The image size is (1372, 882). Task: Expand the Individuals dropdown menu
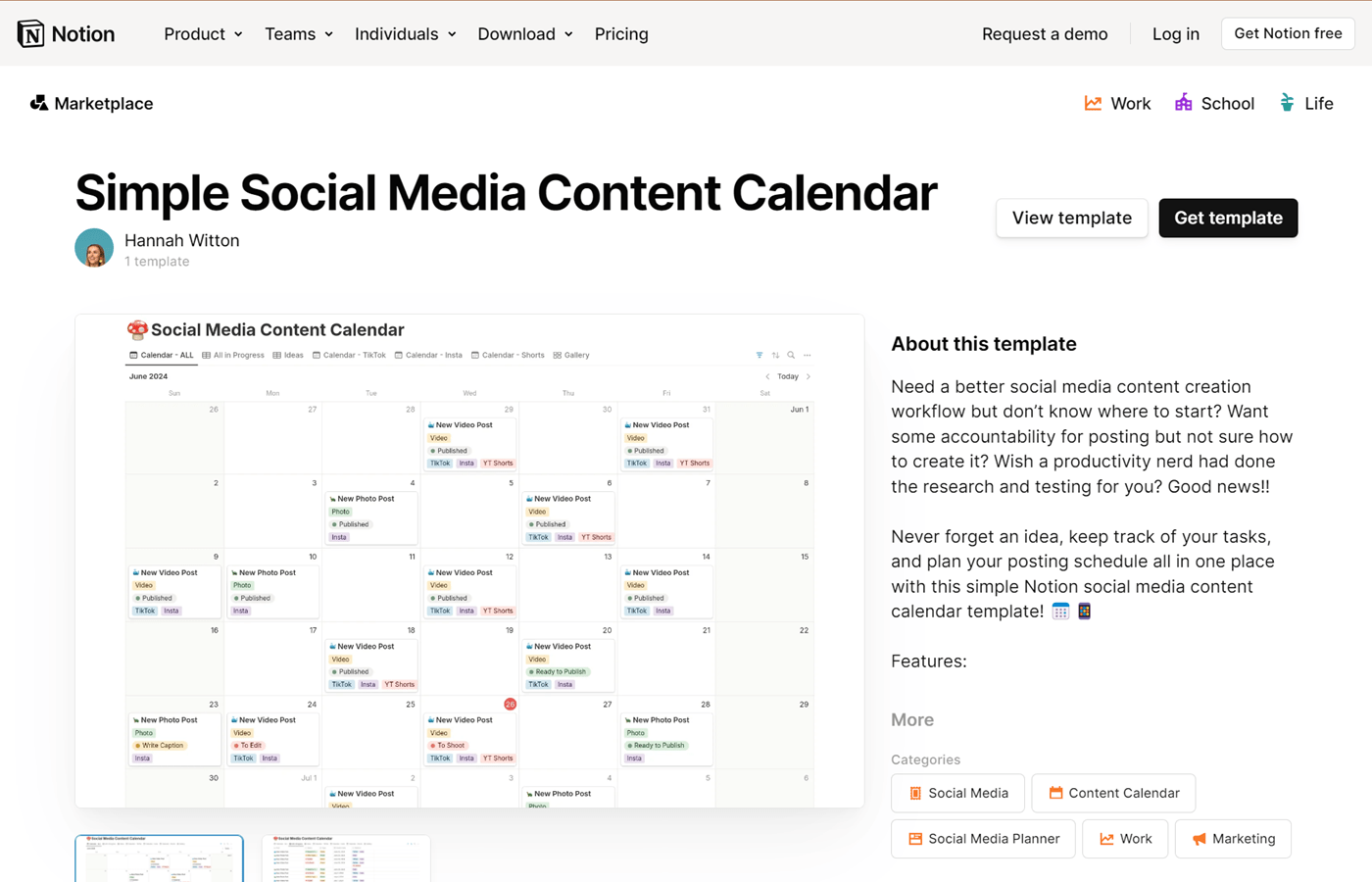point(406,34)
